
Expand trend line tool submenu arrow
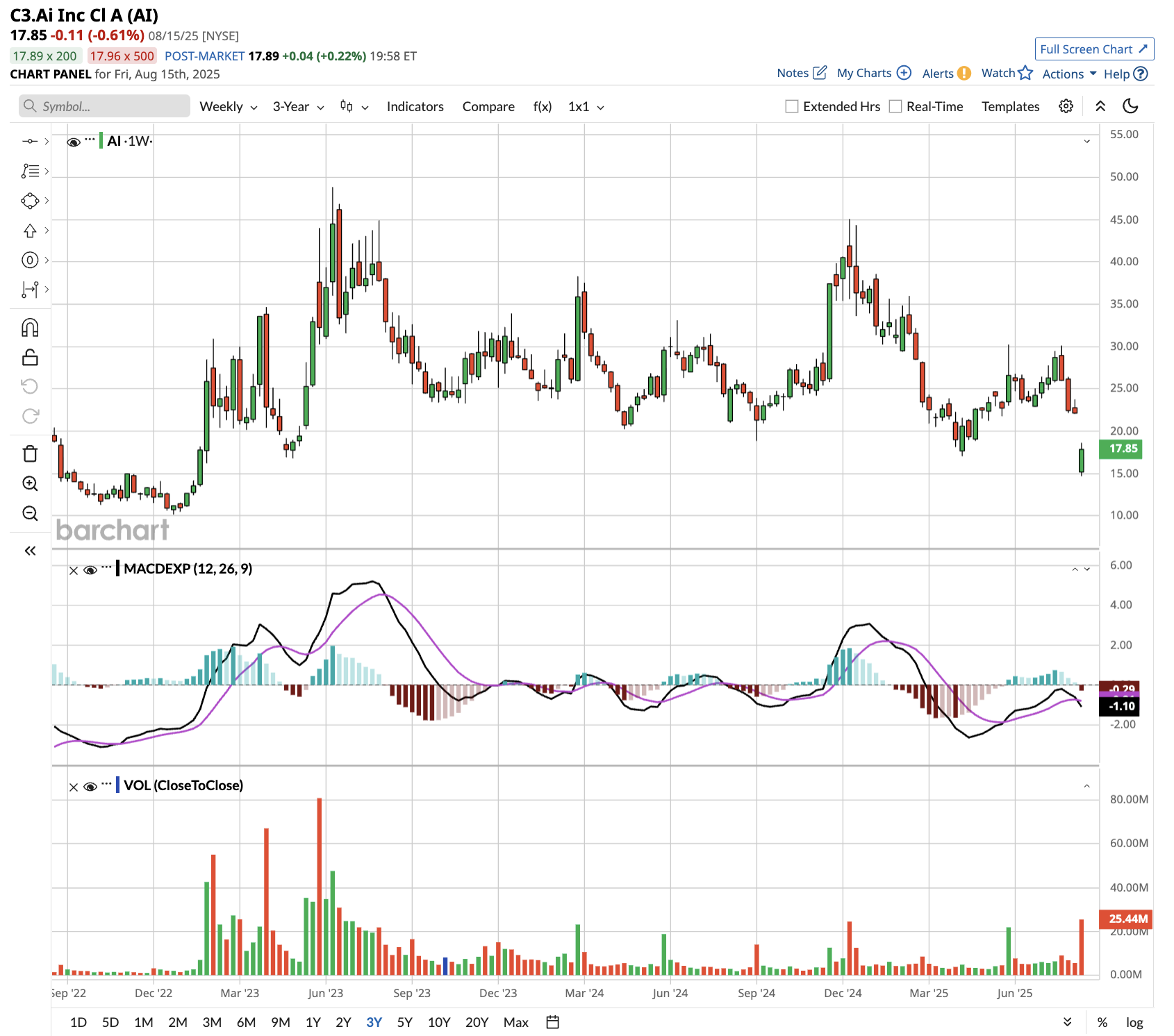point(47,141)
